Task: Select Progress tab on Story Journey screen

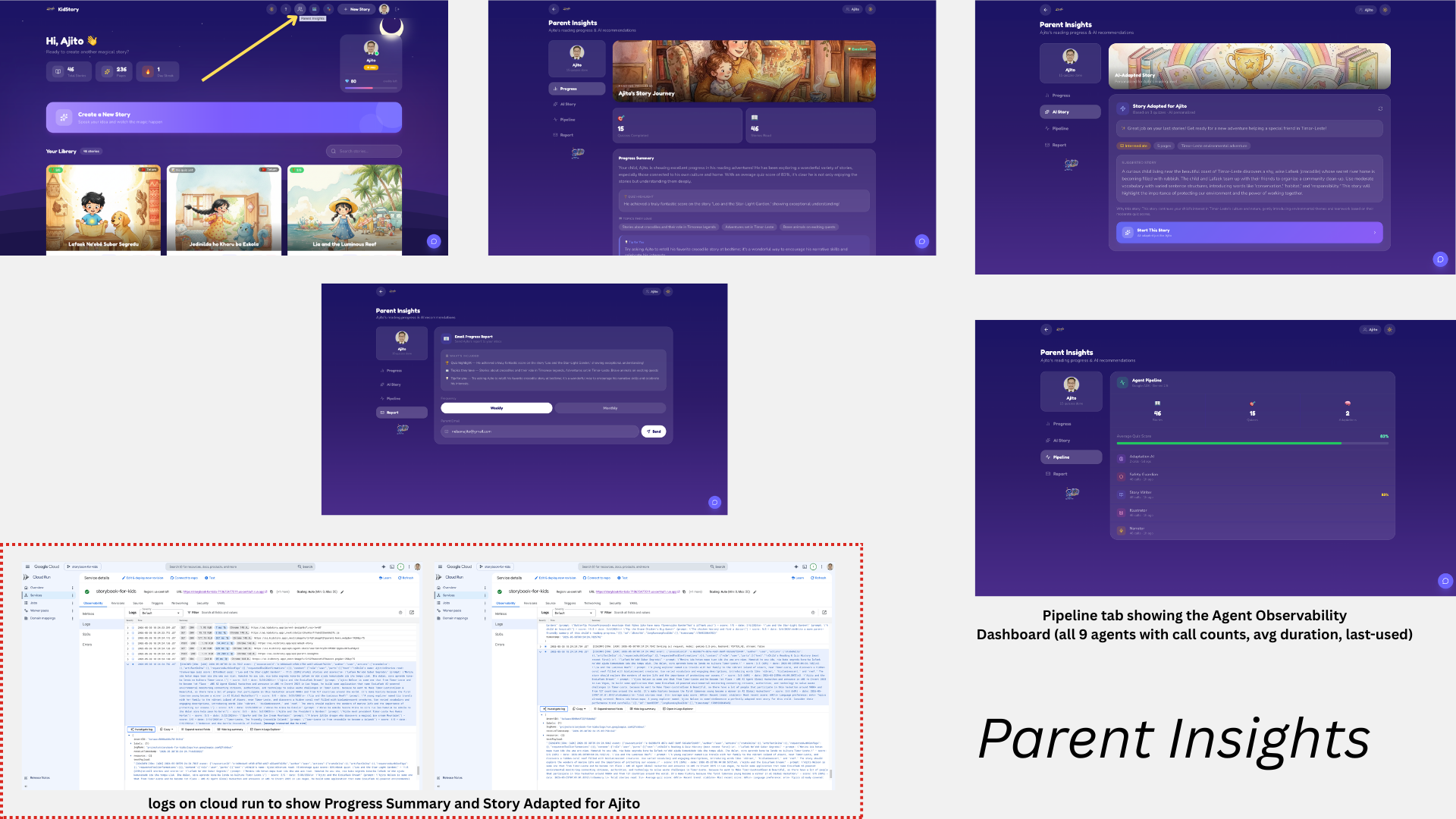Action: pyautogui.click(x=577, y=89)
